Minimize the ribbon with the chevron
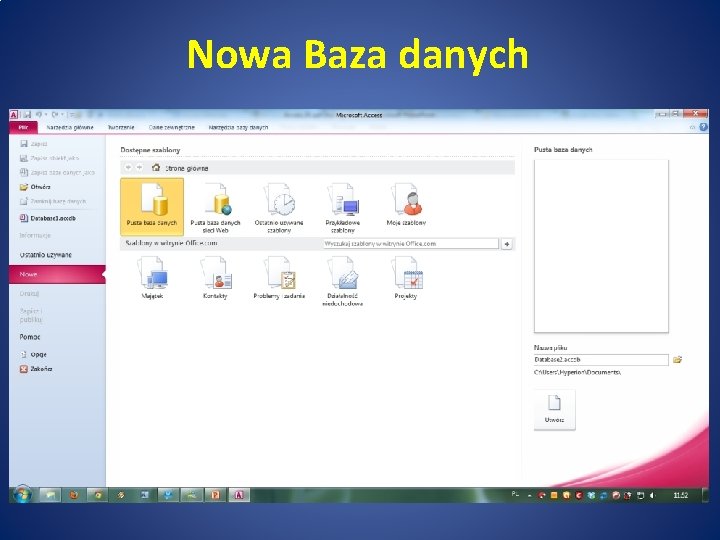Viewport: 720px width, 540px height. pyautogui.click(x=692, y=127)
